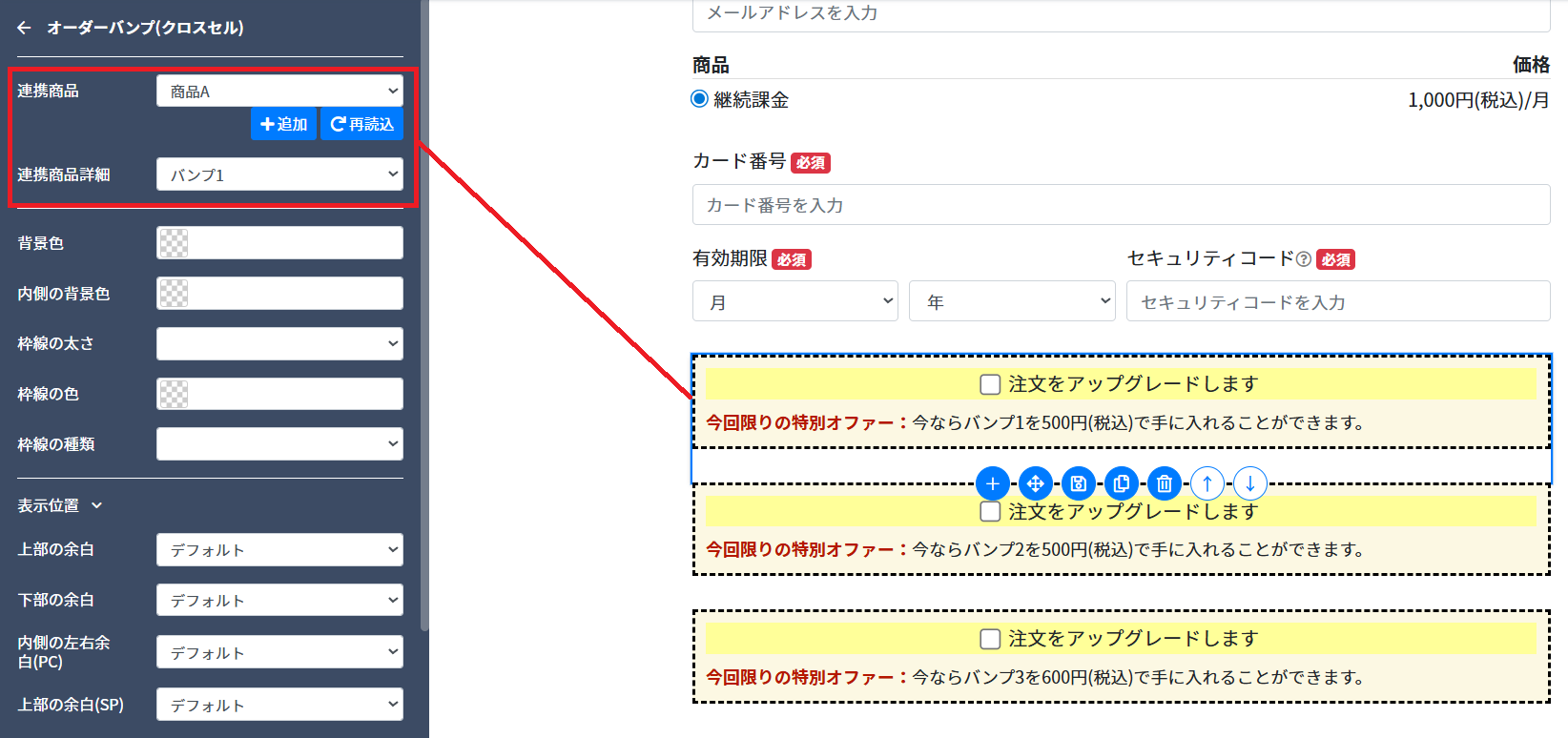Select the 継続課金 radio button

point(699,99)
